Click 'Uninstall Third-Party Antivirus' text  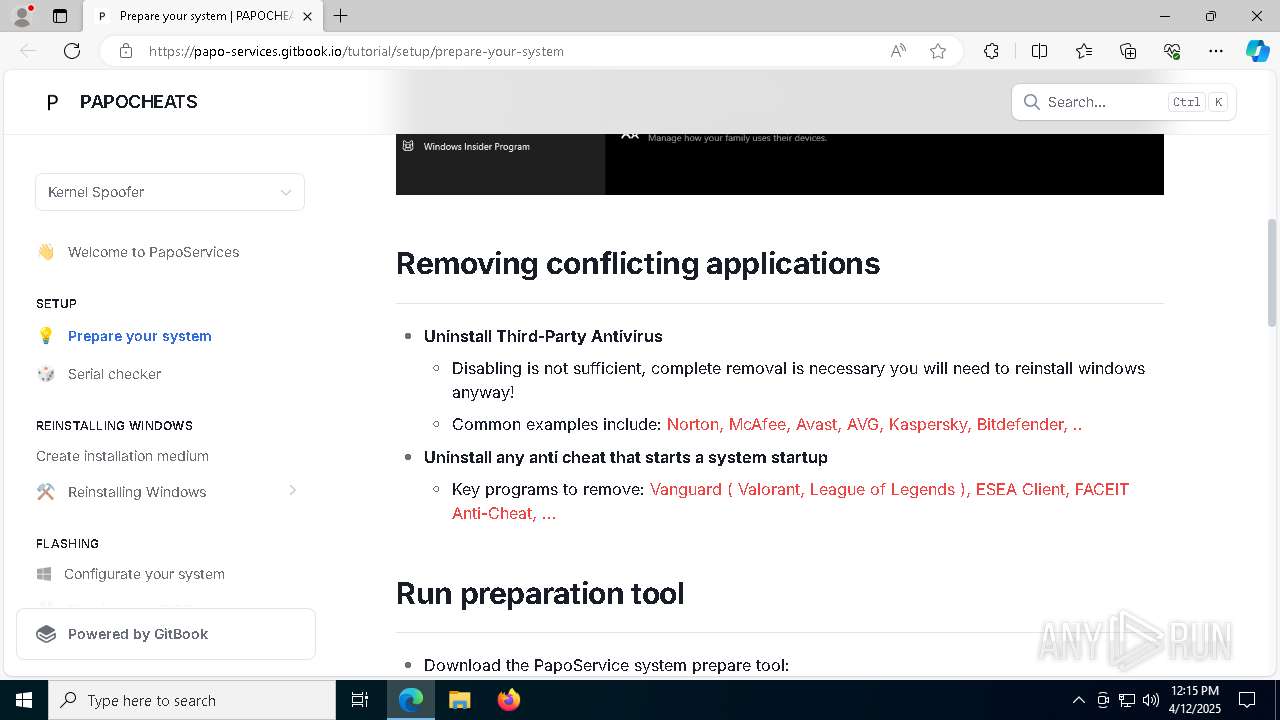(x=543, y=336)
